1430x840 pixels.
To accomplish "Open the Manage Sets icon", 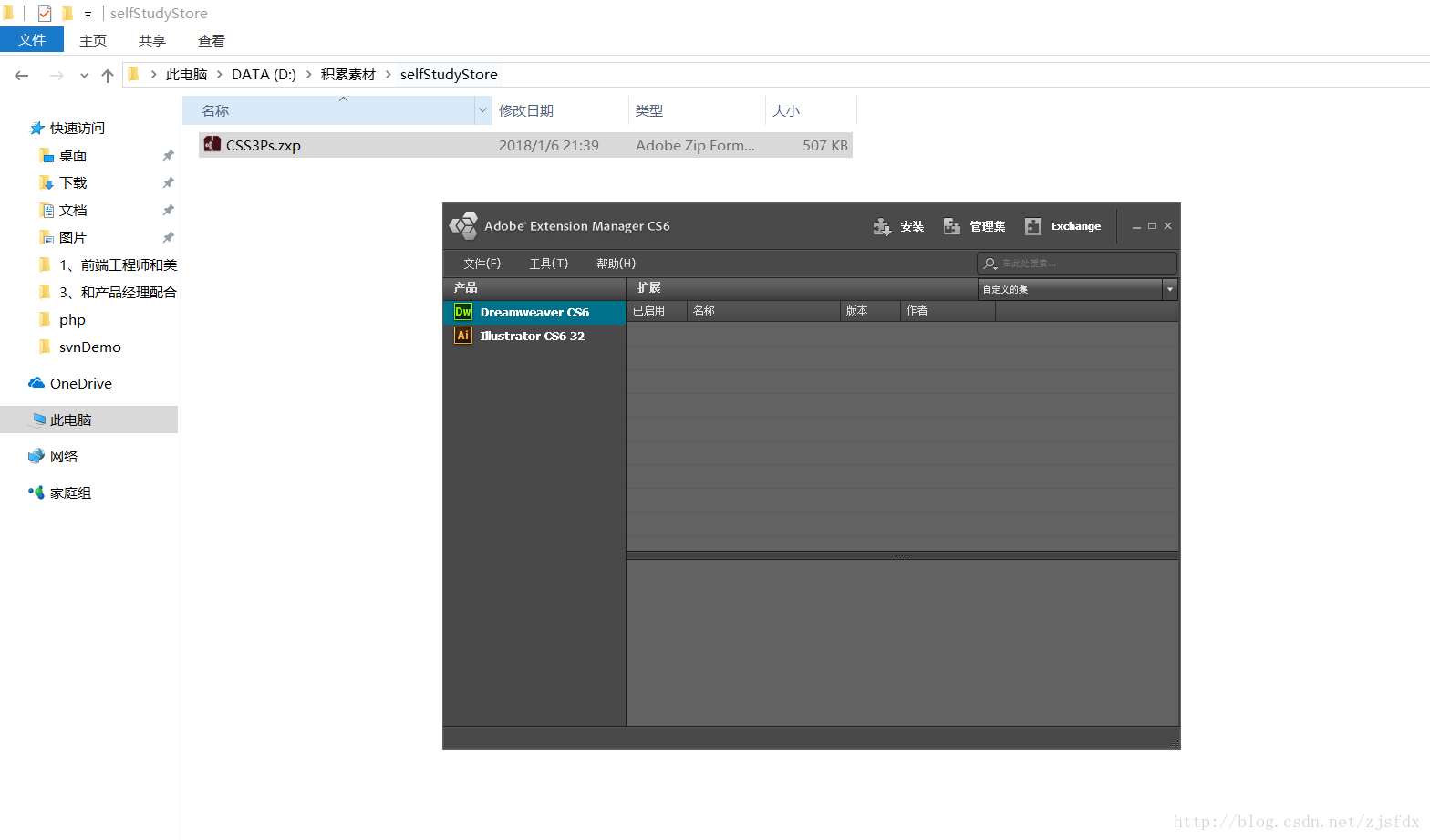I will (952, 226).
